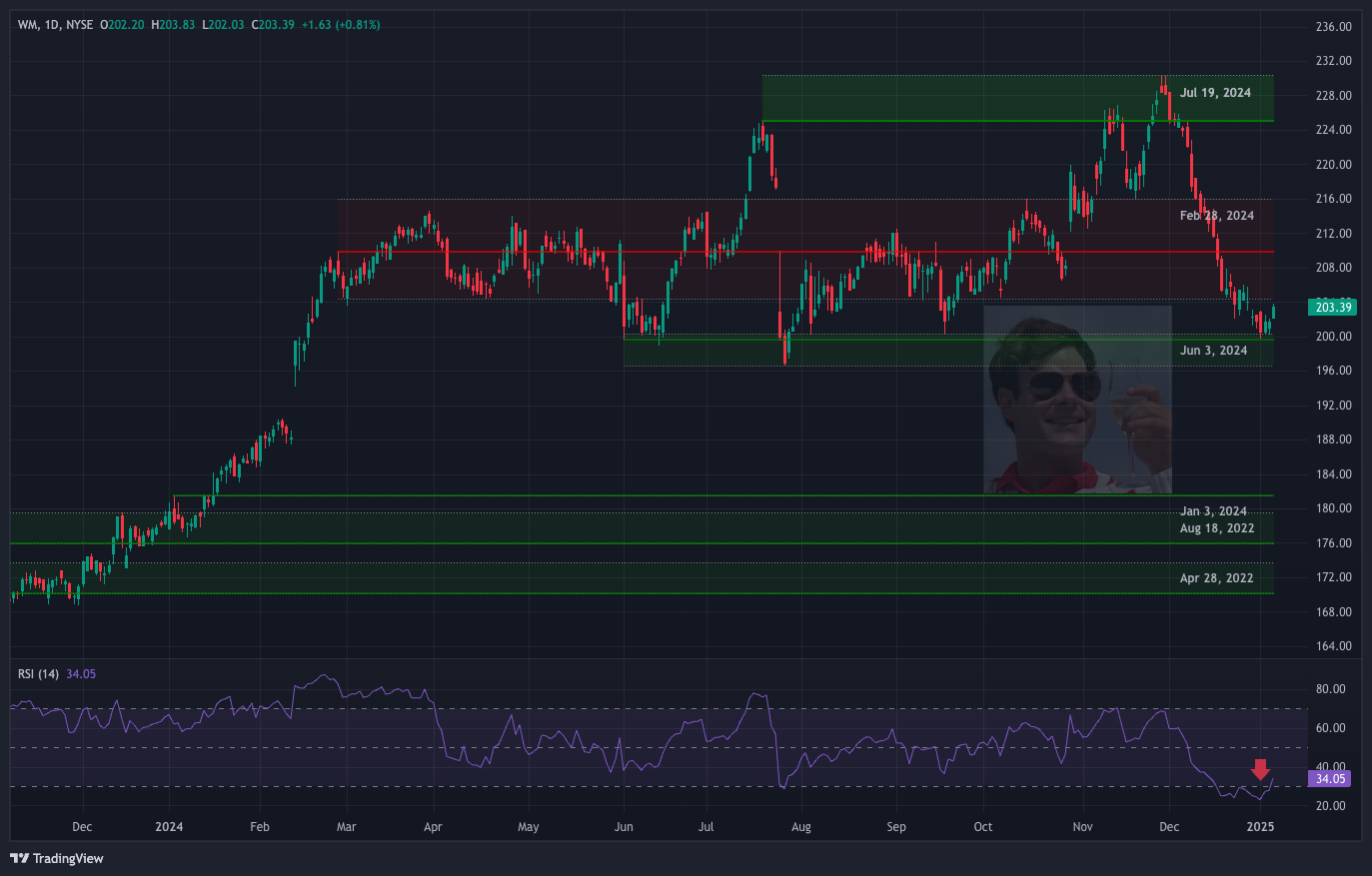The width and height of the screenshot is (1372, 876).
Task: Click the 164.00 price axis label
Action: pyautogui.click(x=1333, y=646)
